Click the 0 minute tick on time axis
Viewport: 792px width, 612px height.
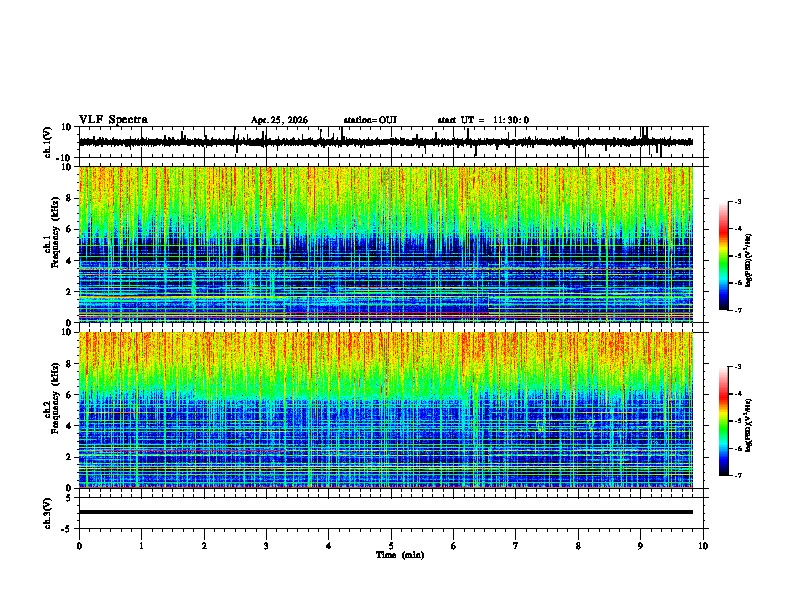pos(79,546)
